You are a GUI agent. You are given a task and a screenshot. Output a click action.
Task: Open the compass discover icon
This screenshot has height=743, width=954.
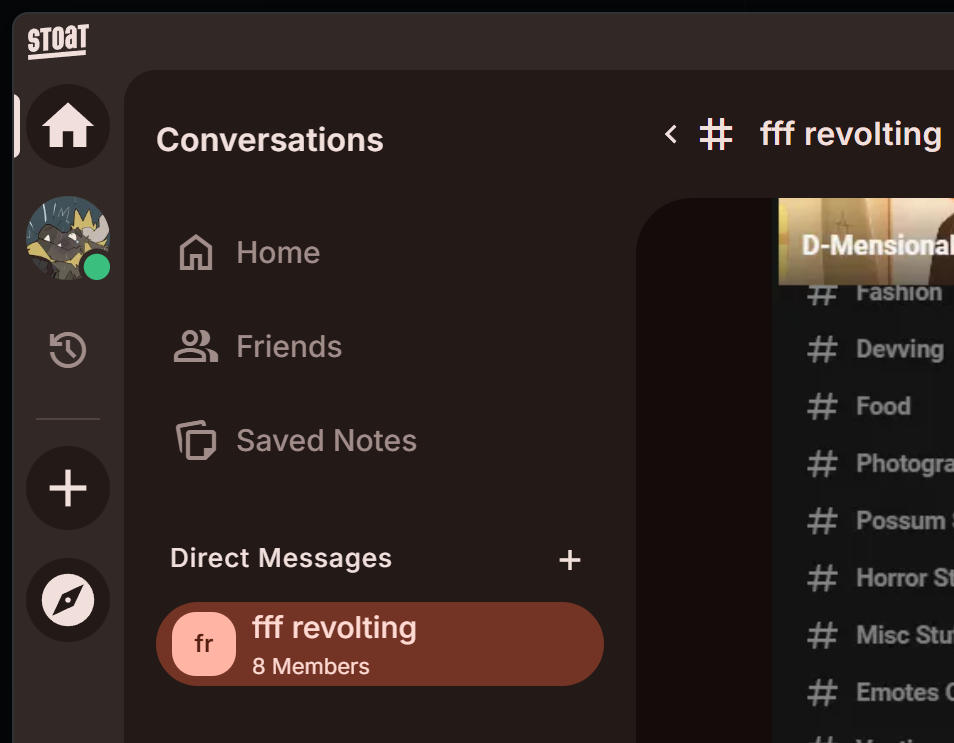click(68, 600)
